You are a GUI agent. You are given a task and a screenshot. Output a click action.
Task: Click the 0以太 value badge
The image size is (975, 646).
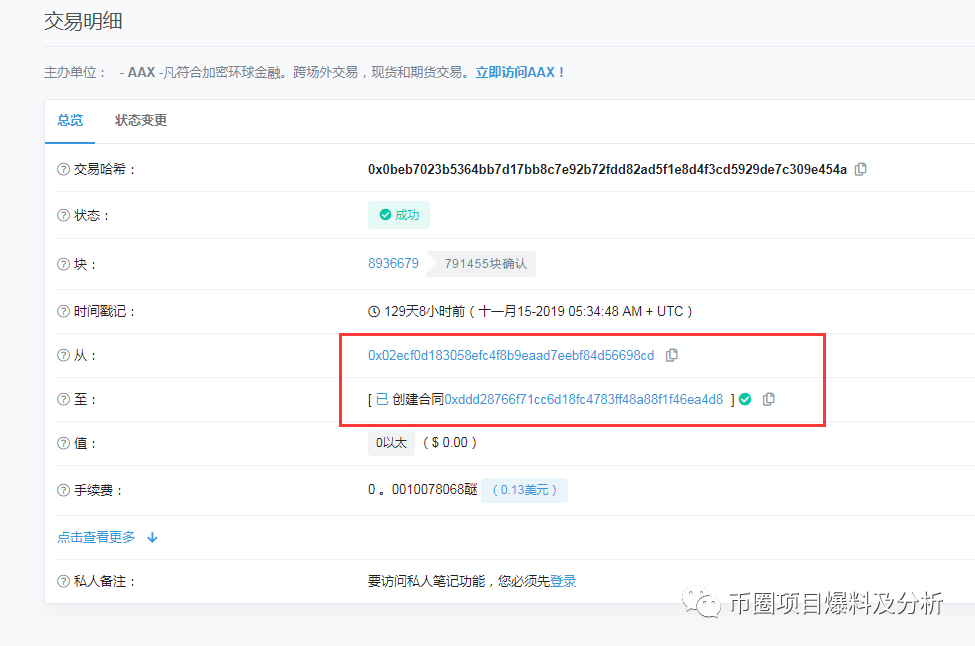tap(391, 443)
